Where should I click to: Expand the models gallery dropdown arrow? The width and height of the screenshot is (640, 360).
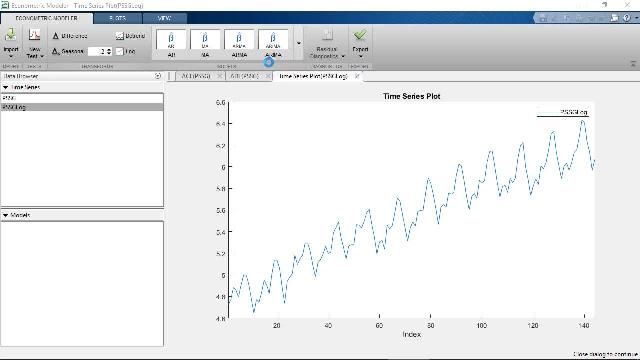tap(299, 44)
